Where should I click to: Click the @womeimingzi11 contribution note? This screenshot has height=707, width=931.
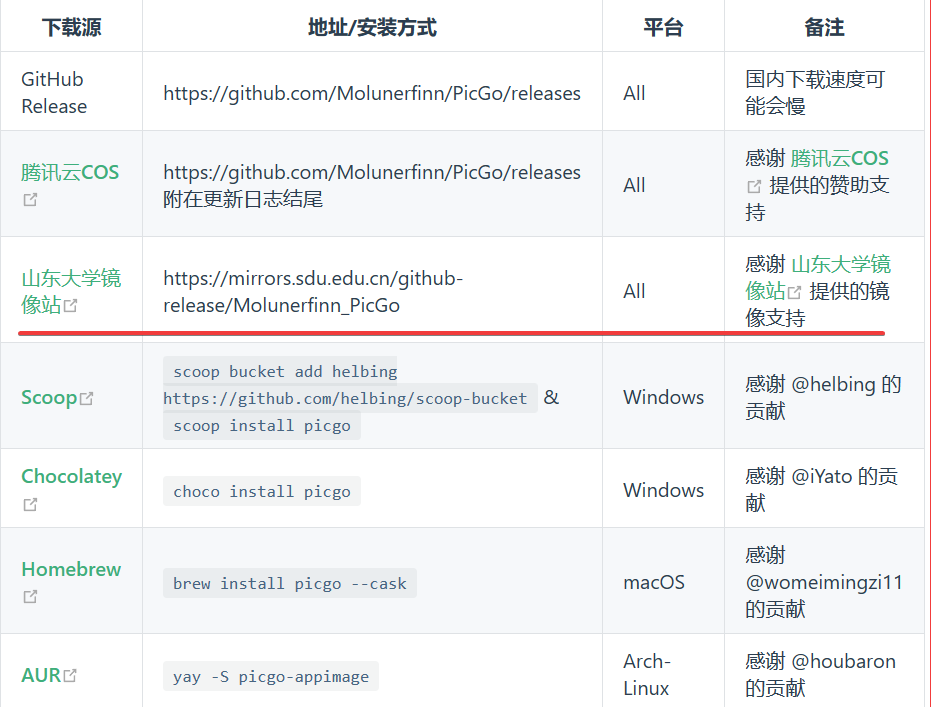point(824,582)
